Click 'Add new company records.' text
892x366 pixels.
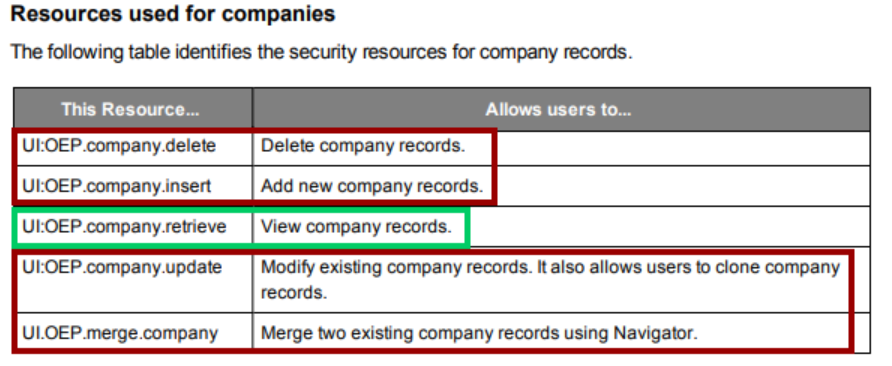pyautogui.click(x=371, y=186)
